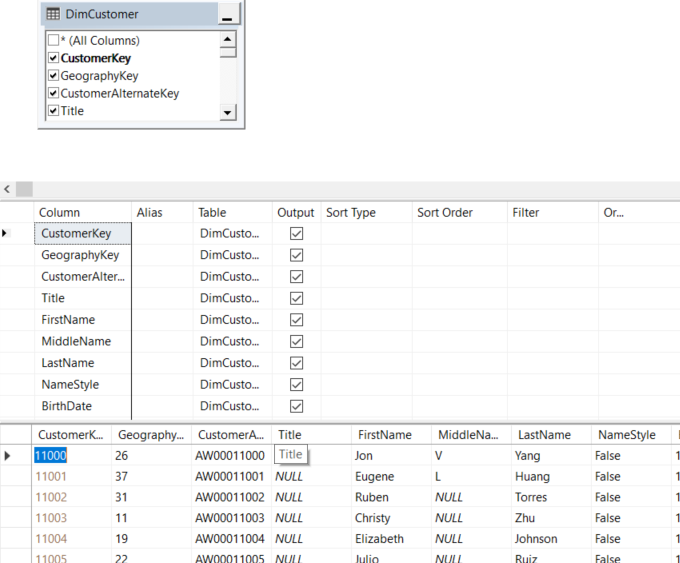The height and width of the screenshot is (563, 680).
Task: Click the NameStyle results column header
Action: (631, 435)
